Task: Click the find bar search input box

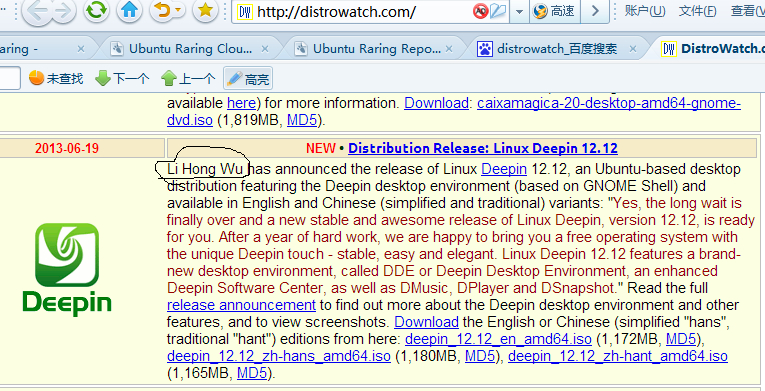Action: (10, 78)
